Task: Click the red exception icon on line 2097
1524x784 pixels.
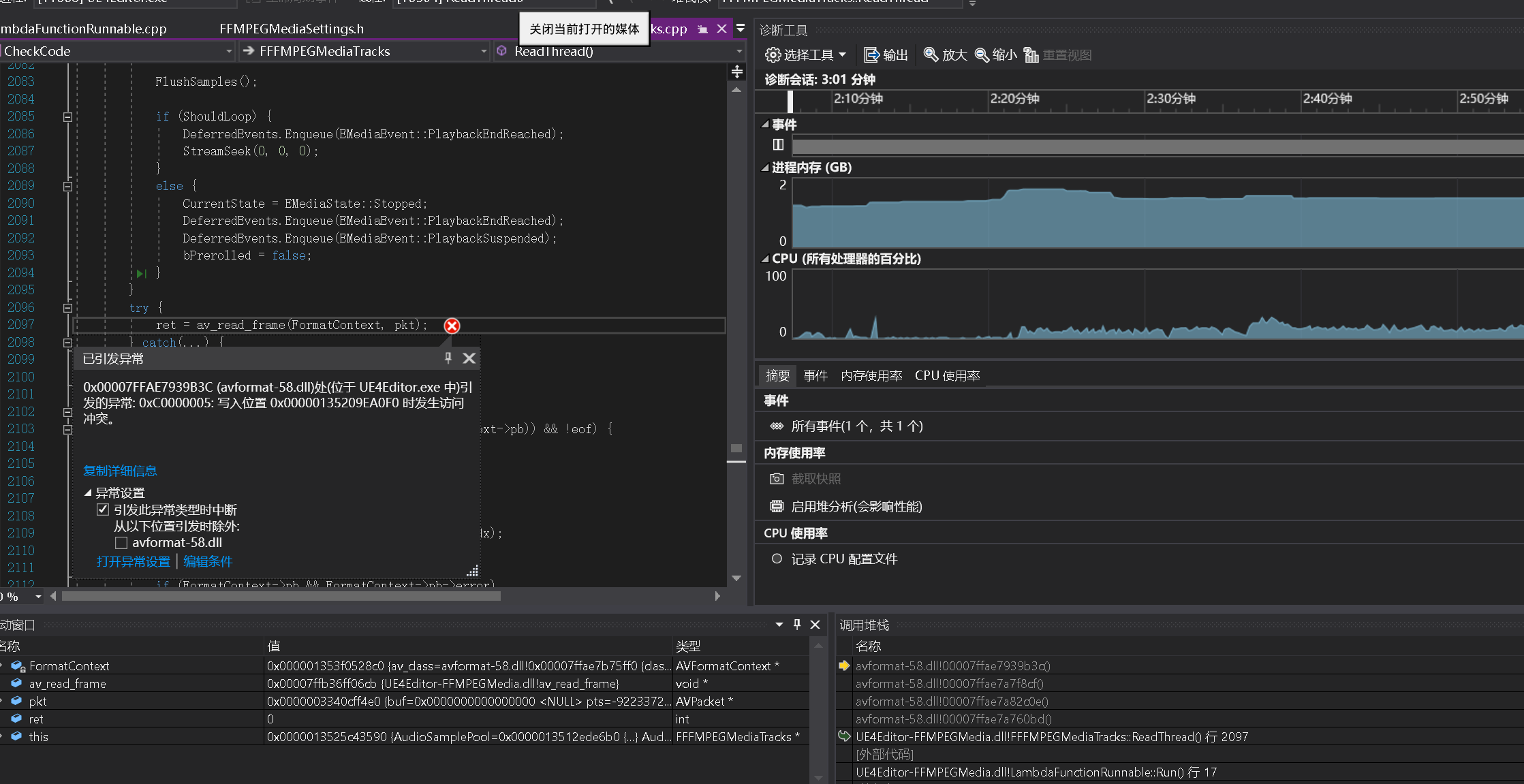Action: 451,326
